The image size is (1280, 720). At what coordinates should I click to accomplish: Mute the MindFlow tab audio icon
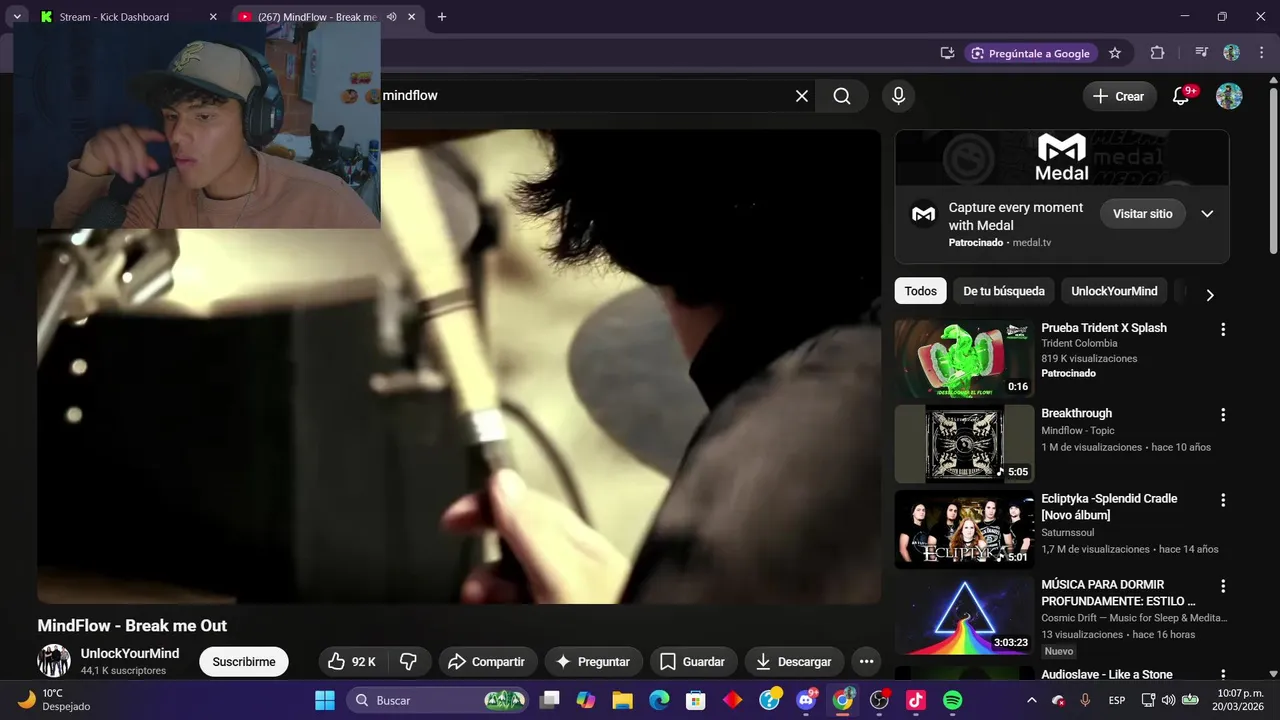point(392,17)
